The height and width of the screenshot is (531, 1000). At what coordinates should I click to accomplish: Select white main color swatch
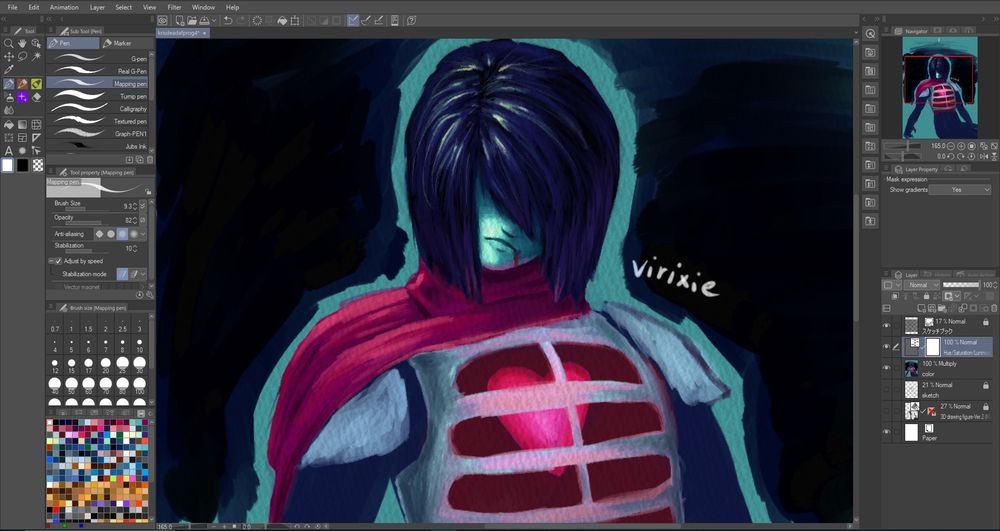(x=8, y=166)
